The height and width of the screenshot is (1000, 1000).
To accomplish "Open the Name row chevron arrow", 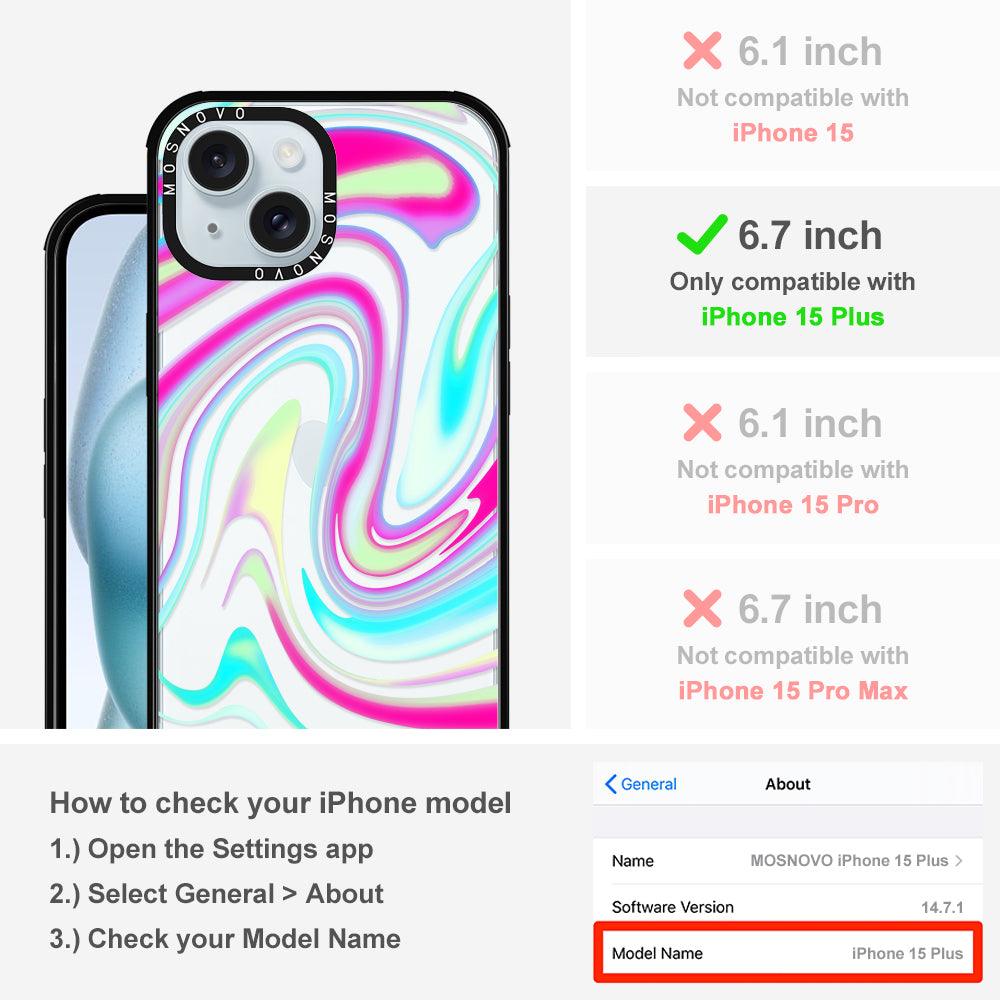I will click(x=959, y=860).
